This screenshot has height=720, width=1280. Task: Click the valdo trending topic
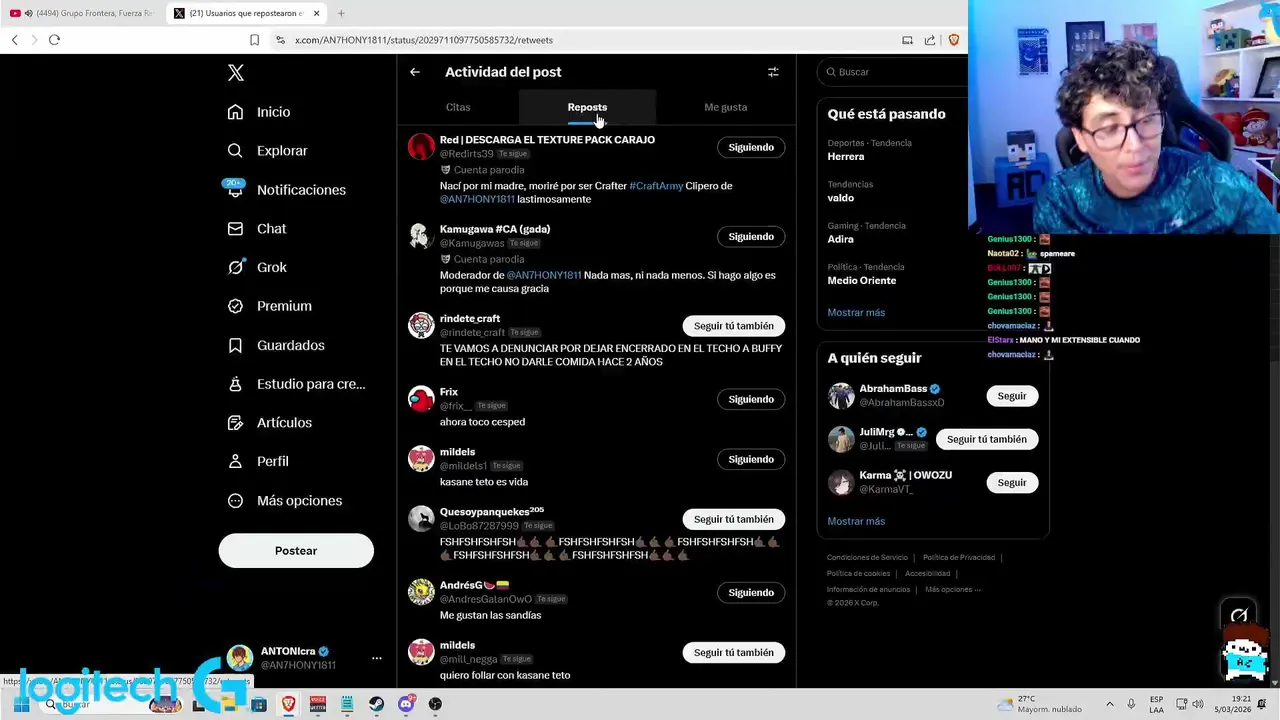click(x=841, y=198)
